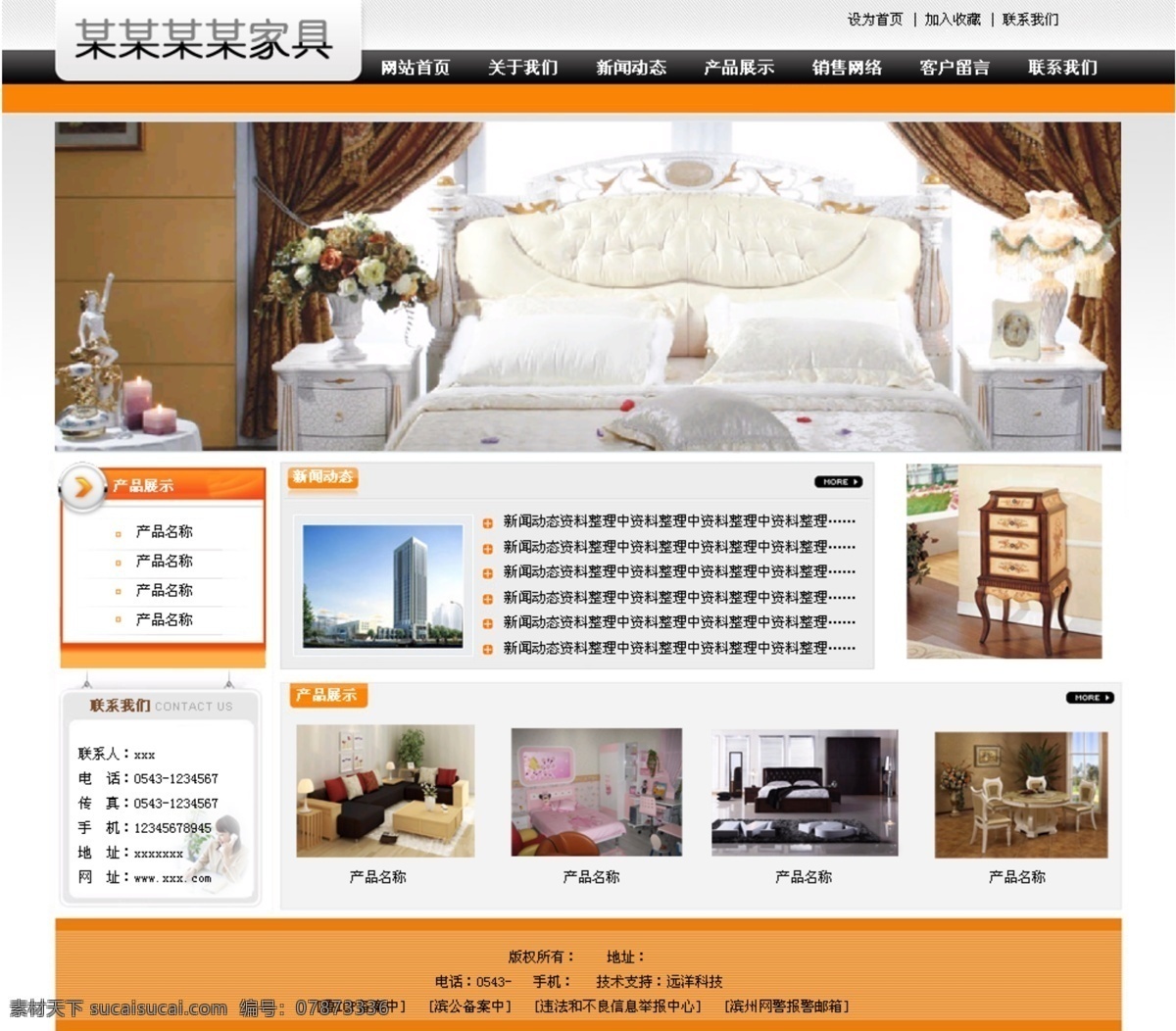This screenshot has height=1031, width=1176.
Task: Select 产品展示 in the top navigation bar
Action: click(x=739, y=68)
